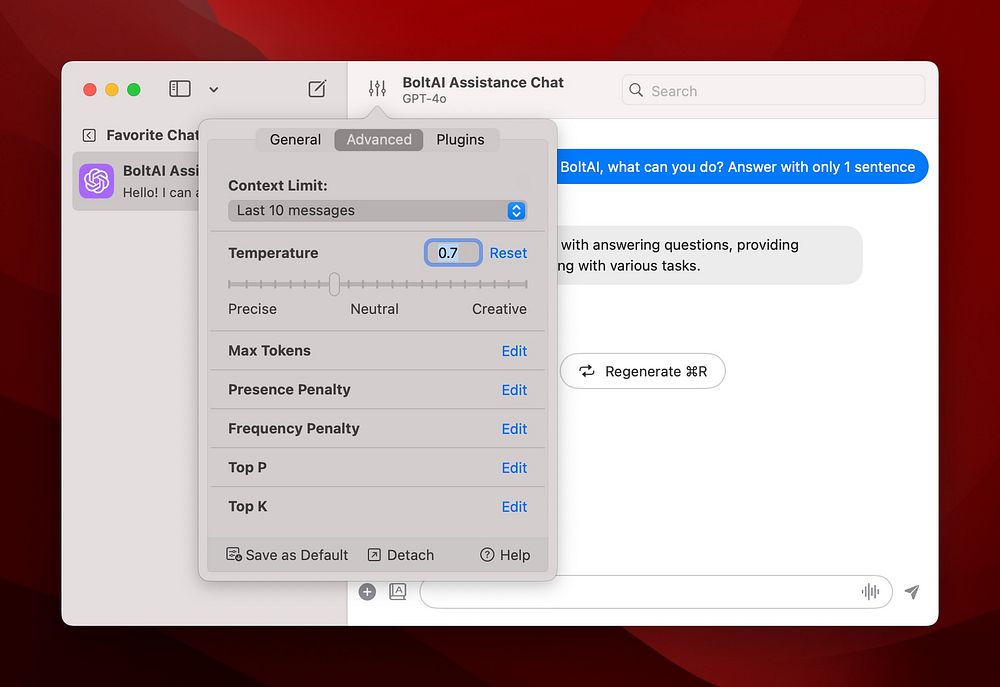Select the BoltAI Assistance chat avatar

coord(96,181)
